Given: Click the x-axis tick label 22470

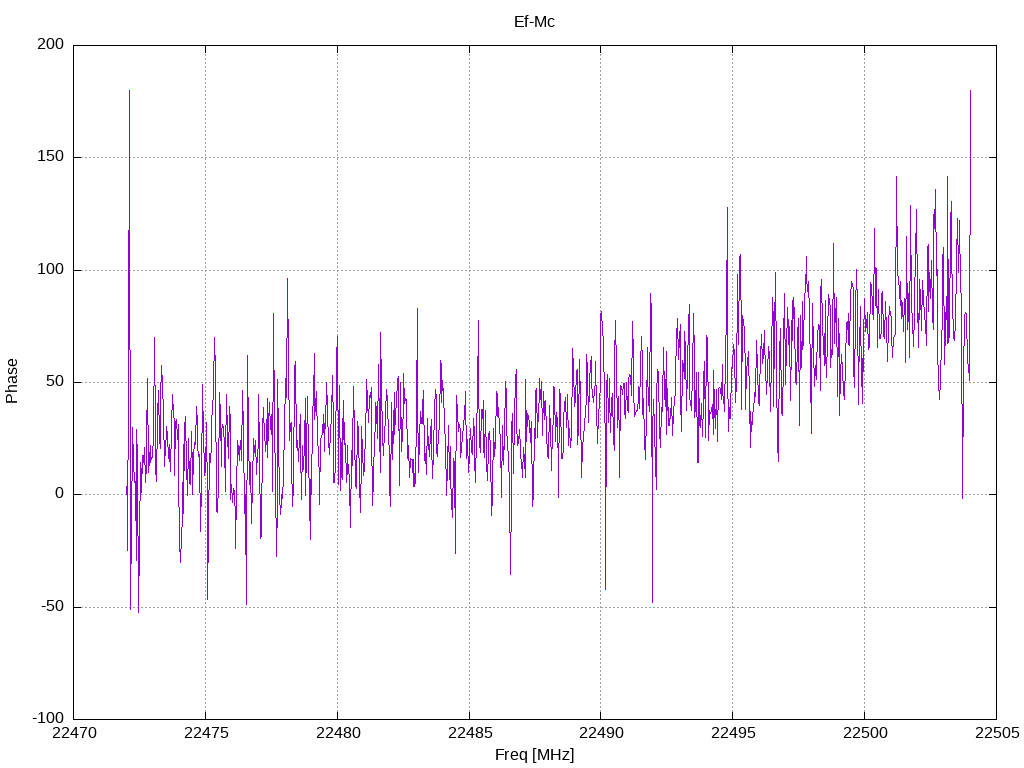Looking at the screenshot, I should click(74, 733).
